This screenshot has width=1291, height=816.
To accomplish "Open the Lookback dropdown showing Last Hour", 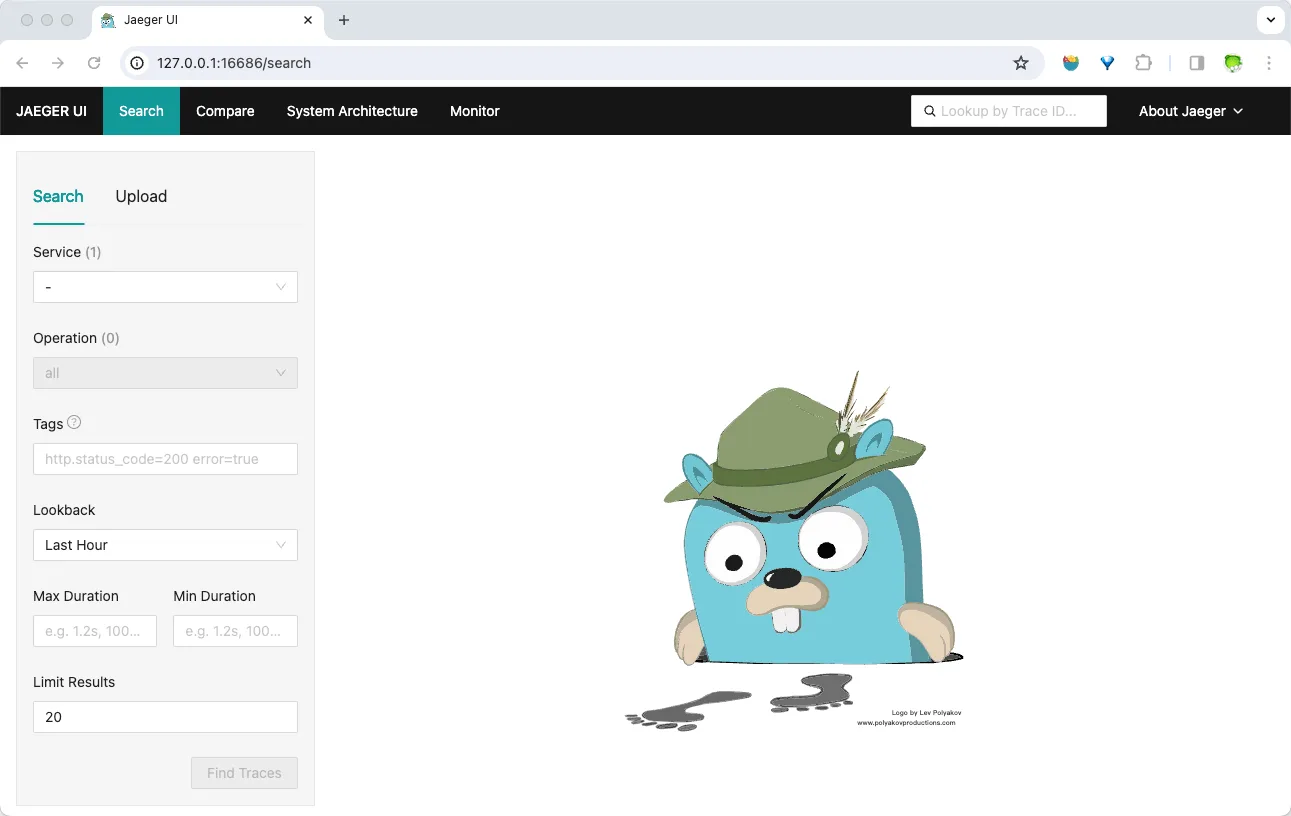I will (165, 545).
